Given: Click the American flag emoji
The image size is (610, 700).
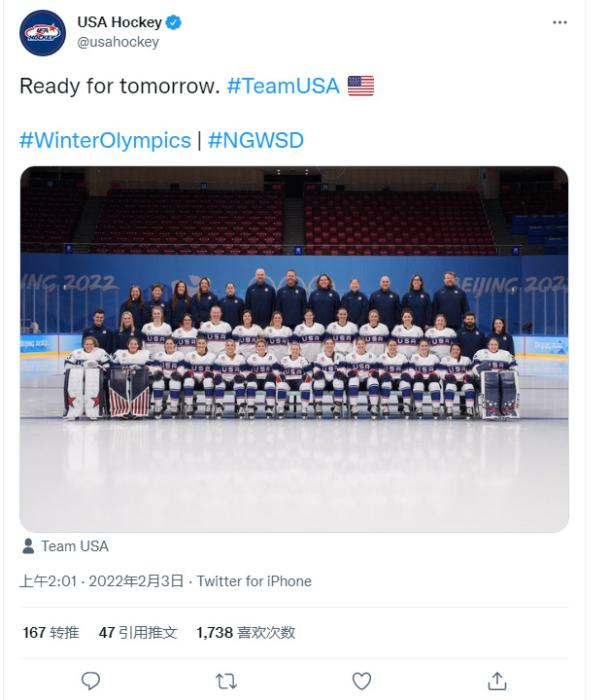Looking at the screenshot, I should pyautogui.click(x=360, y=86).
